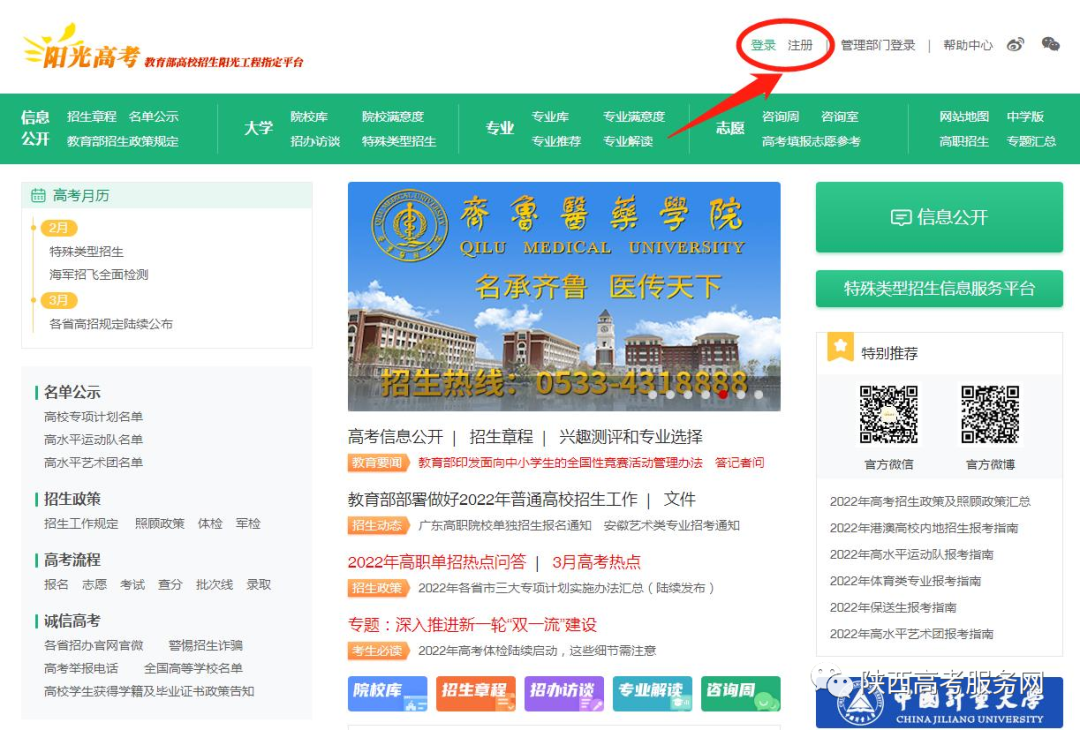The width and height of the screenshot is (1080, 730).
Task: Select 教育部招生政策规定 in navigation
Action: [x=123, y=141]
